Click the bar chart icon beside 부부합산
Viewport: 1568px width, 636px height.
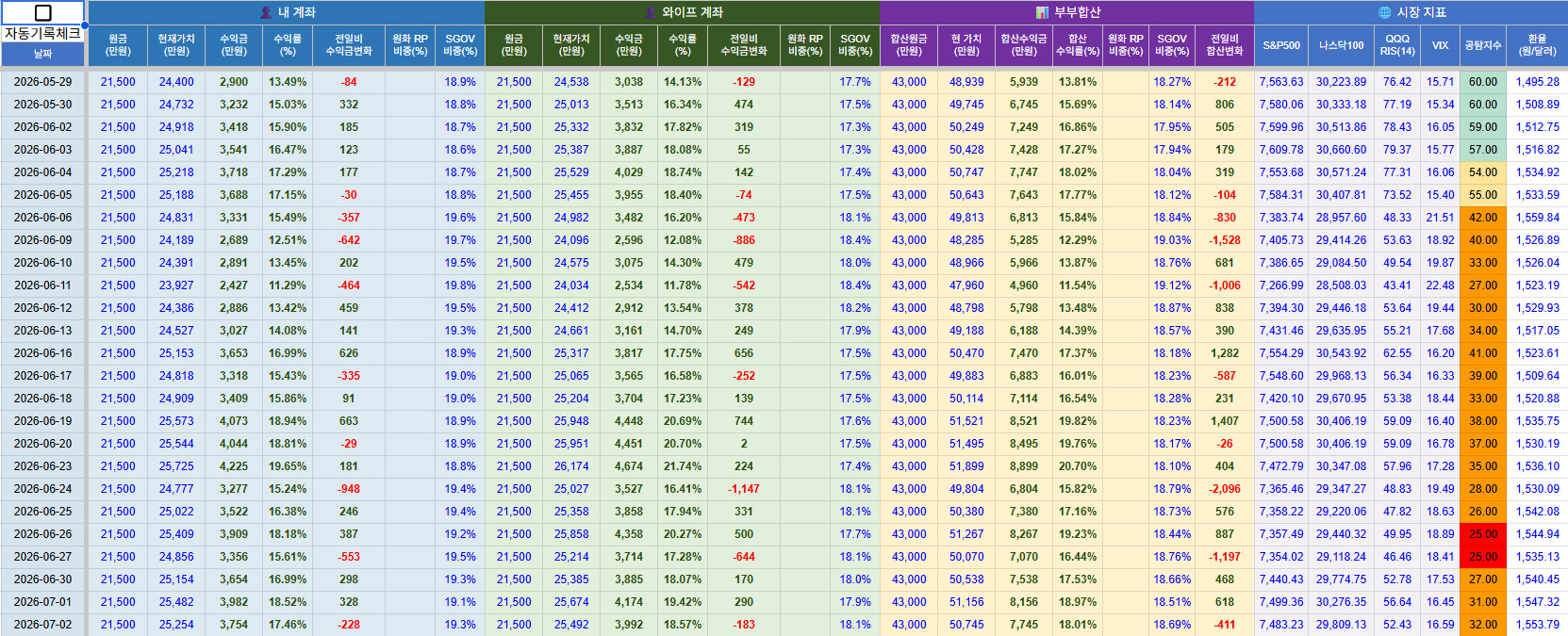pyautogui.click(x=1042, y=12)
